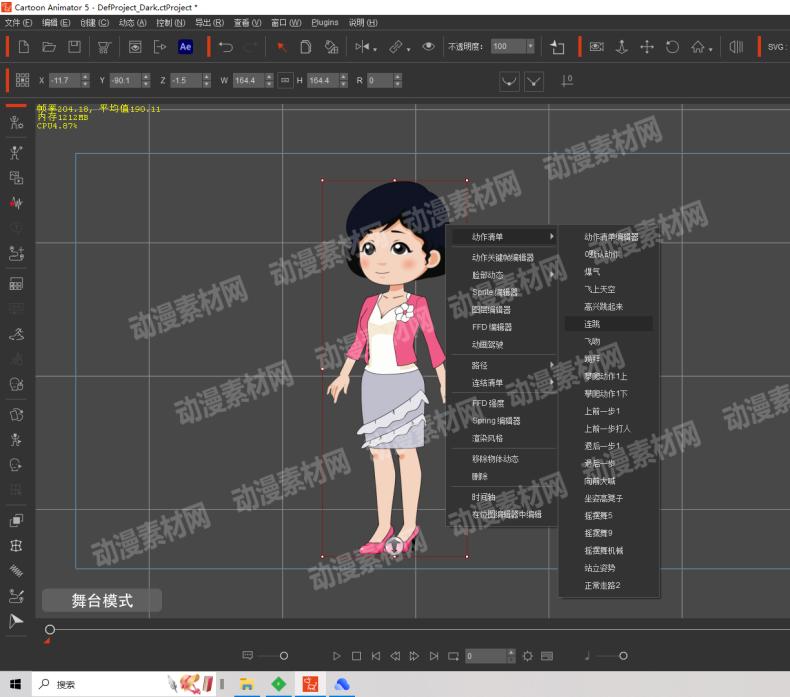The height and width of the screenshot is (697, 790).
Task: Expand the 路径 submenu entry
Action: point(503,365)
